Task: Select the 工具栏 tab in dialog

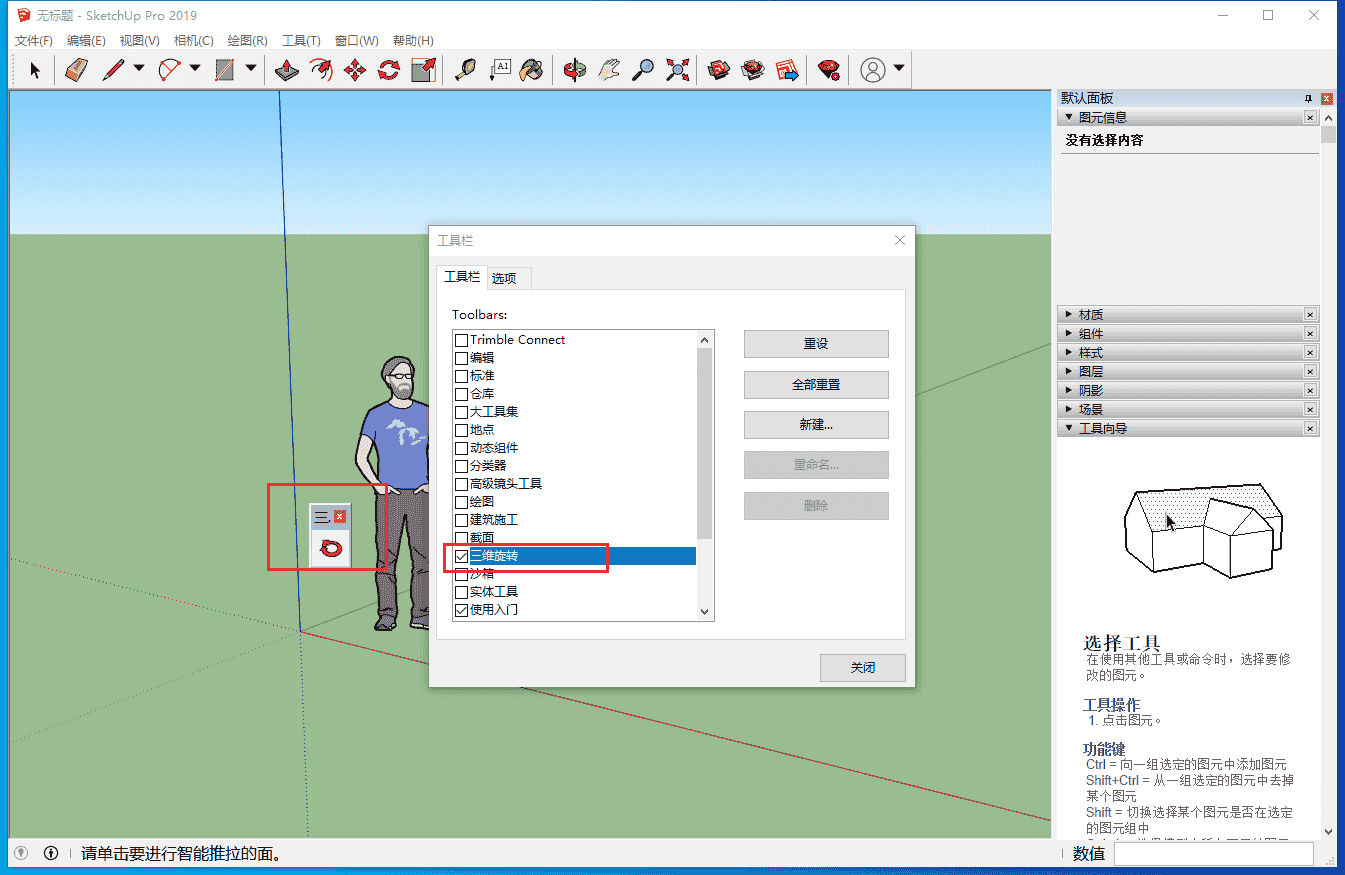Action: [462, 277]
